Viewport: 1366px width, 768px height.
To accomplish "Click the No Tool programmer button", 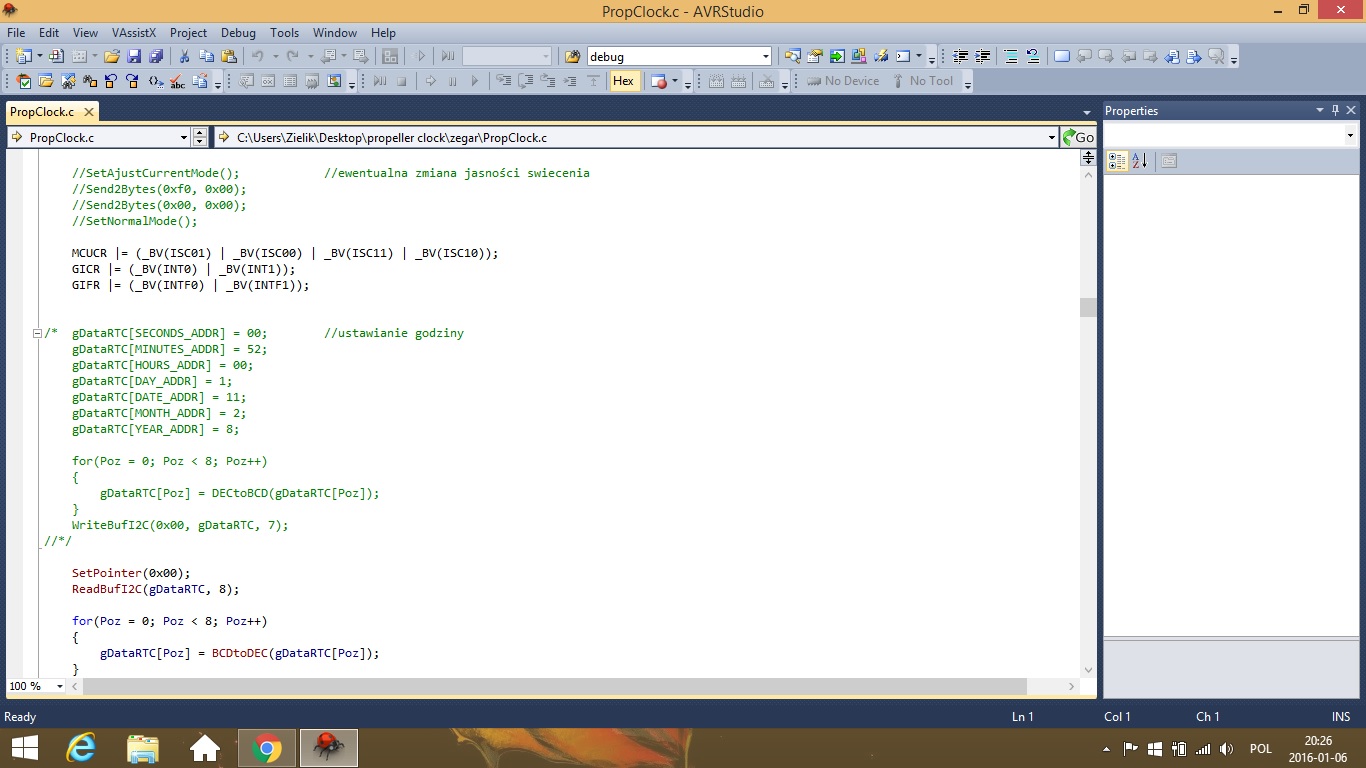I will tap(922, 81).
